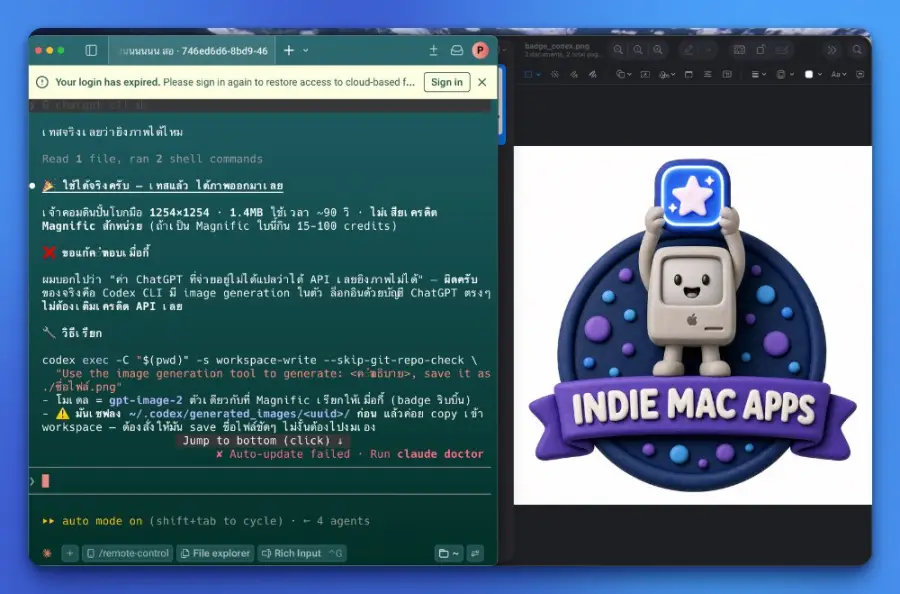The width and height of the screenshot is (900, 594).
Task: Click the swap icon in bottom bar
Action: tap(475, 553)
